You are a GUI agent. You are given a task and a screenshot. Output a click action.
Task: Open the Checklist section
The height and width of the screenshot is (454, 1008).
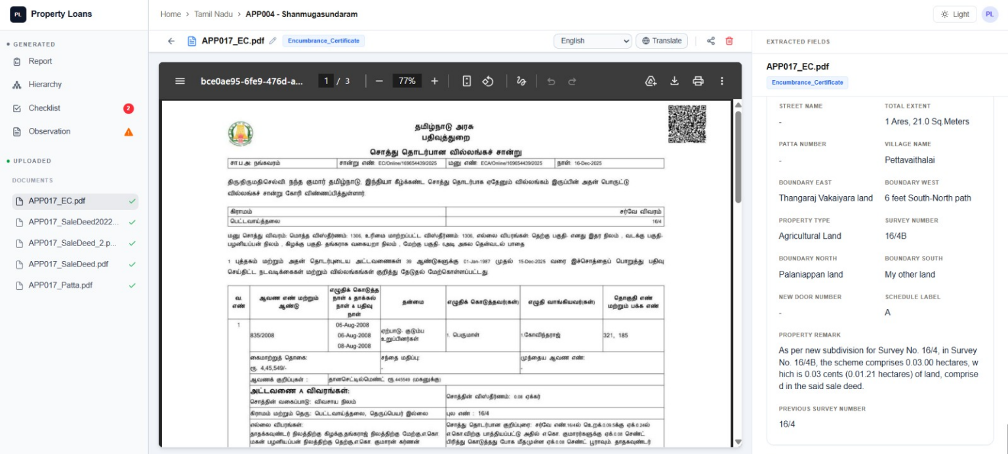(44, 108)
